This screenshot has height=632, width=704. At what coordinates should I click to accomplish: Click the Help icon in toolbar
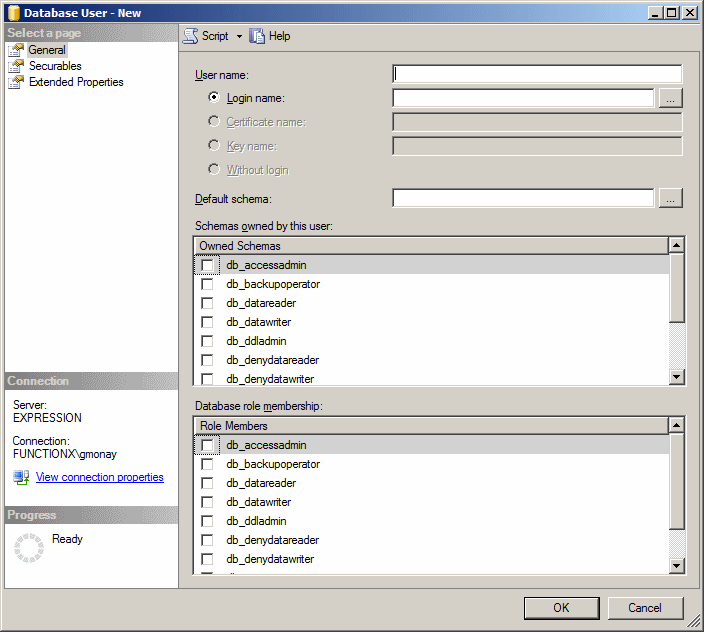click(257, 36)
